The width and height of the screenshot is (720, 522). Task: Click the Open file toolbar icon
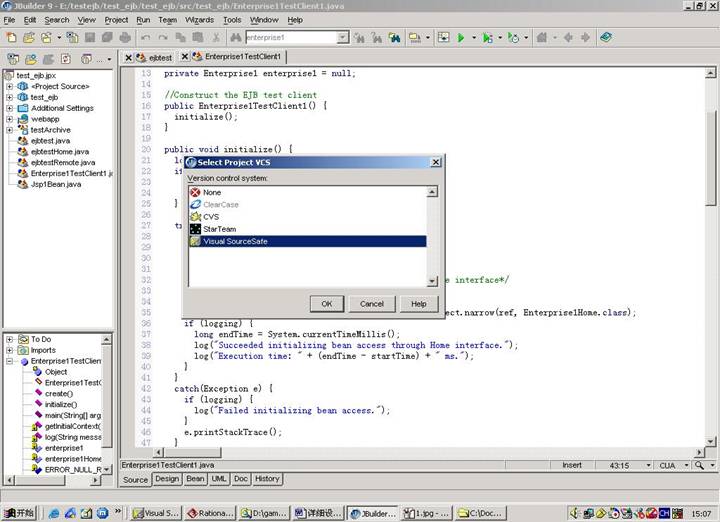click(29, 38)
